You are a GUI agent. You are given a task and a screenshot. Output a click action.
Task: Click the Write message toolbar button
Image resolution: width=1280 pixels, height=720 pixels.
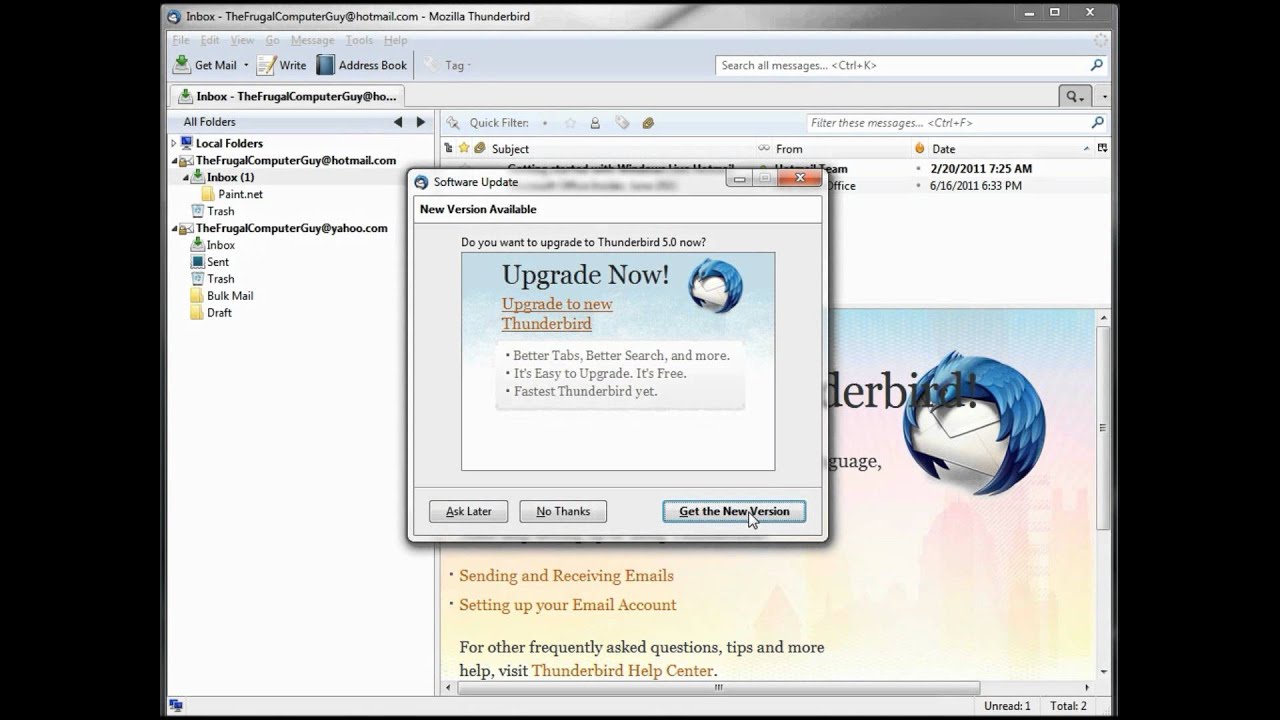click(x=281, y=65)
